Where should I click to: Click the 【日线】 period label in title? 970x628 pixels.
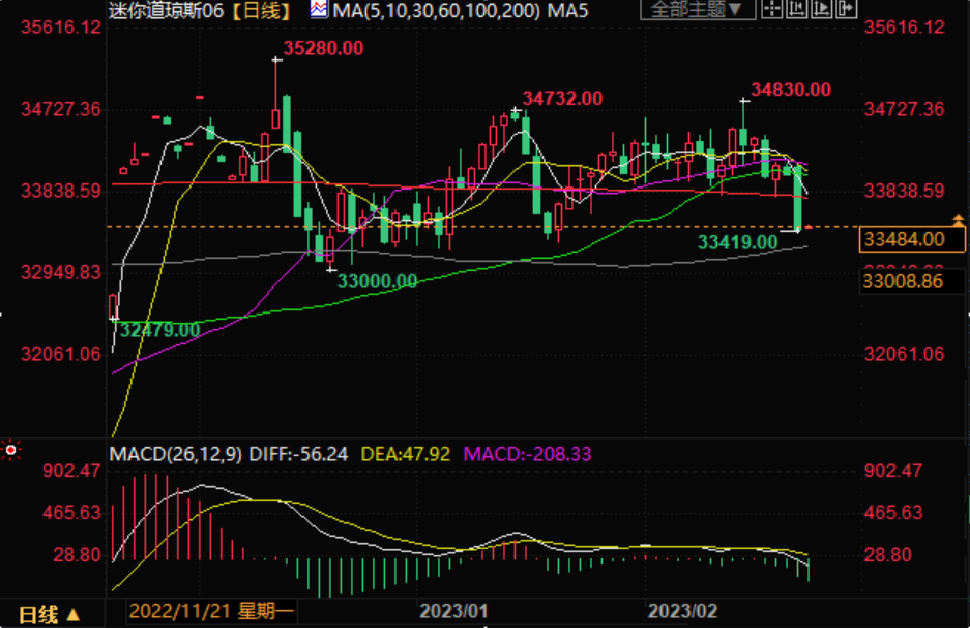click(263, 11)
